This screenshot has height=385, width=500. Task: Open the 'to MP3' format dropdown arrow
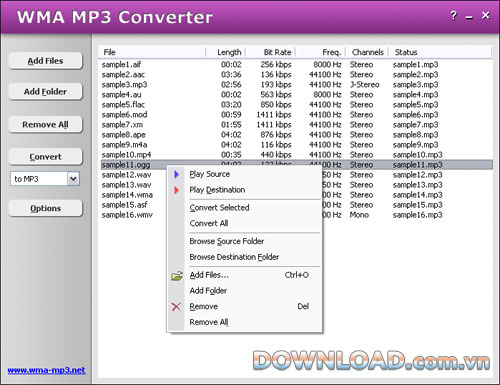point(73,179)
